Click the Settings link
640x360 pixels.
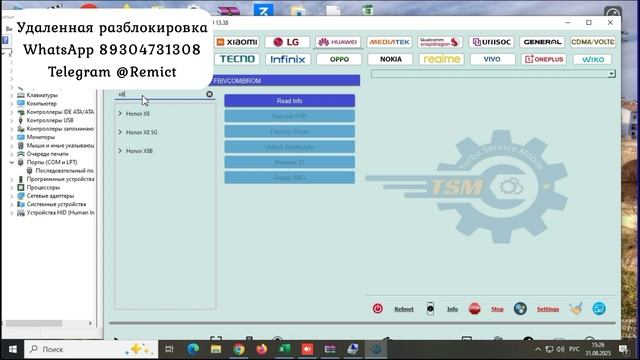(x=548, y=309)
